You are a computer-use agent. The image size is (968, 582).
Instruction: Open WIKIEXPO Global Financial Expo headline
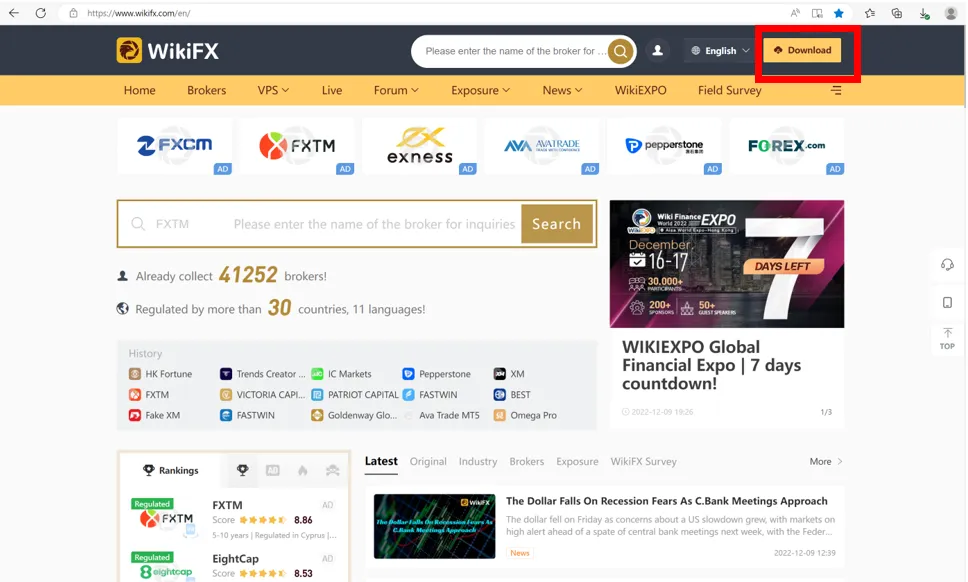point(711,365)
